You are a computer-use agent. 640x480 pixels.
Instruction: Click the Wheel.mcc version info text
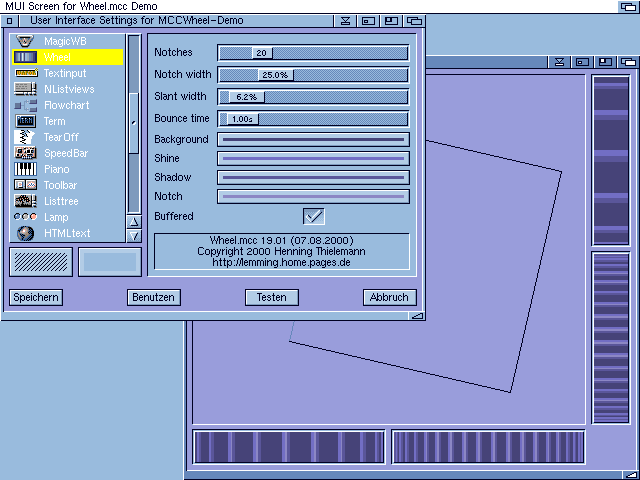[282, 240]
